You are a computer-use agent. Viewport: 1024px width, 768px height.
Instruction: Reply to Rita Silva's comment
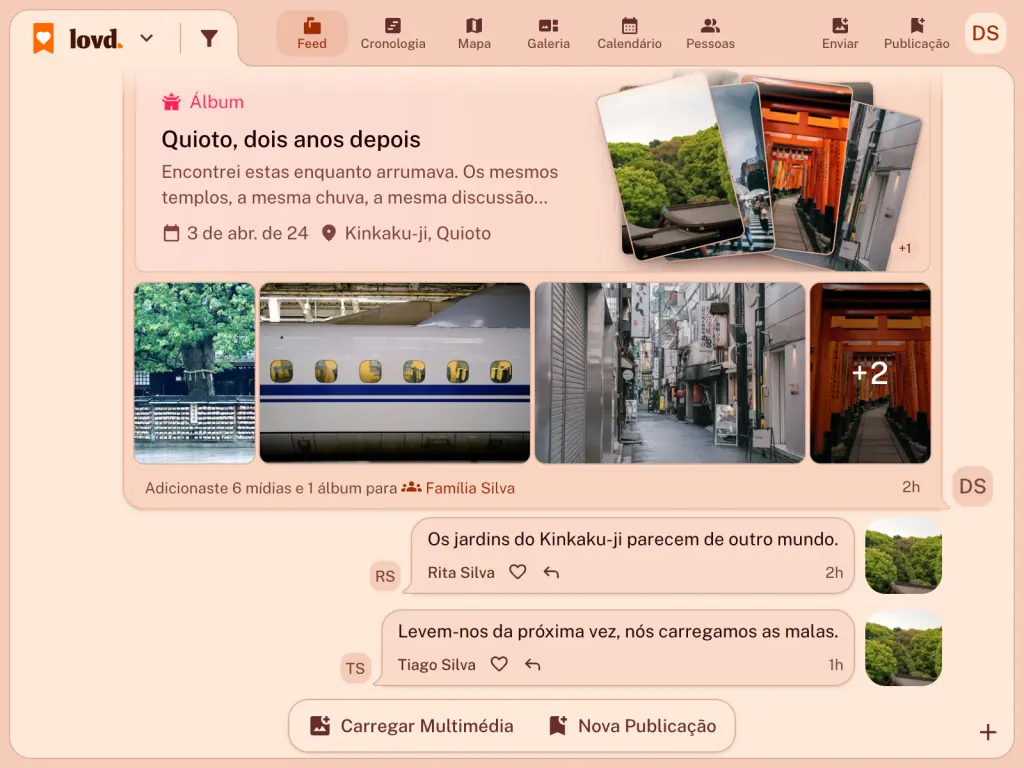coord(551,572)
